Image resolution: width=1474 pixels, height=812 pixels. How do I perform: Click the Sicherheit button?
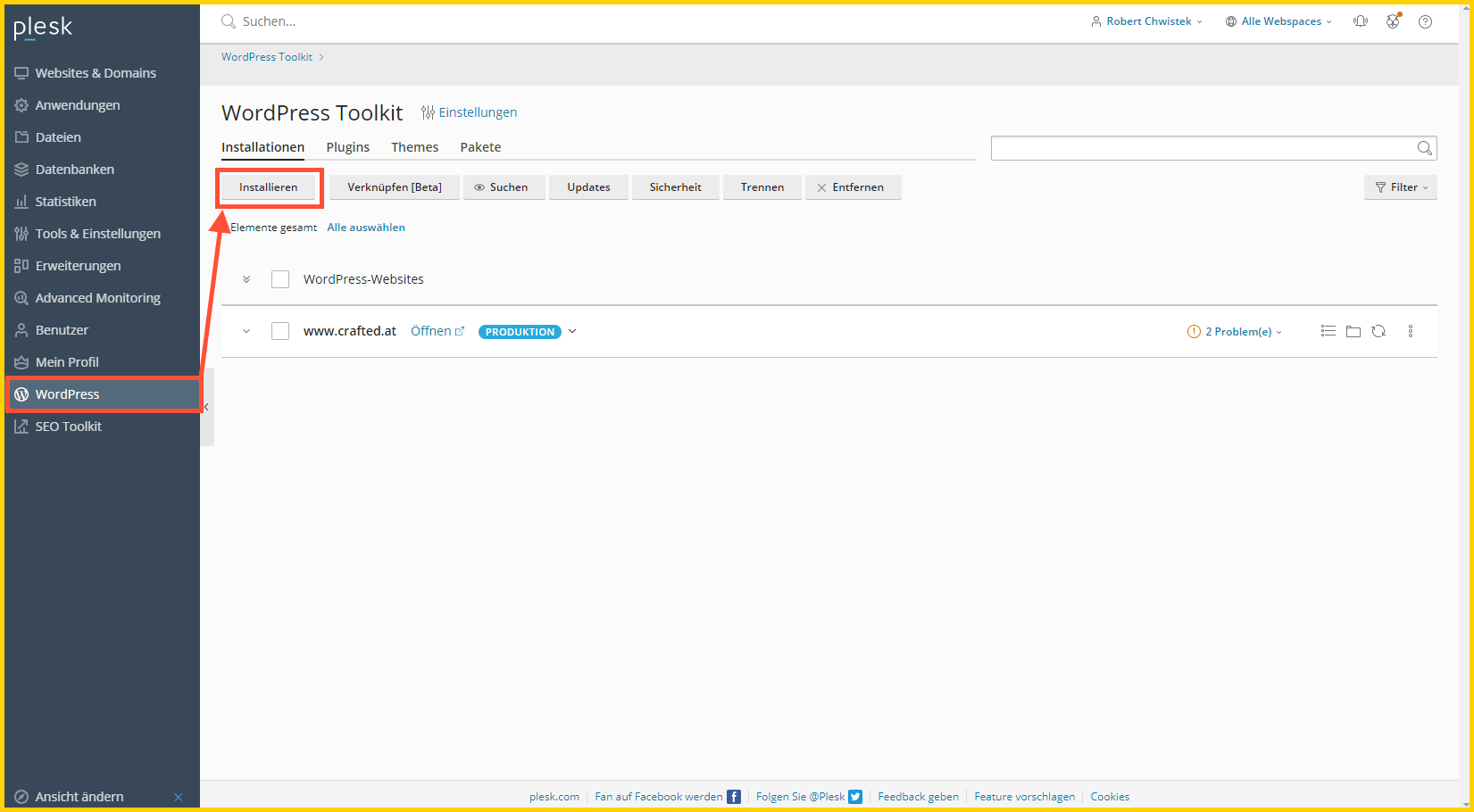(x=676, y=187)
